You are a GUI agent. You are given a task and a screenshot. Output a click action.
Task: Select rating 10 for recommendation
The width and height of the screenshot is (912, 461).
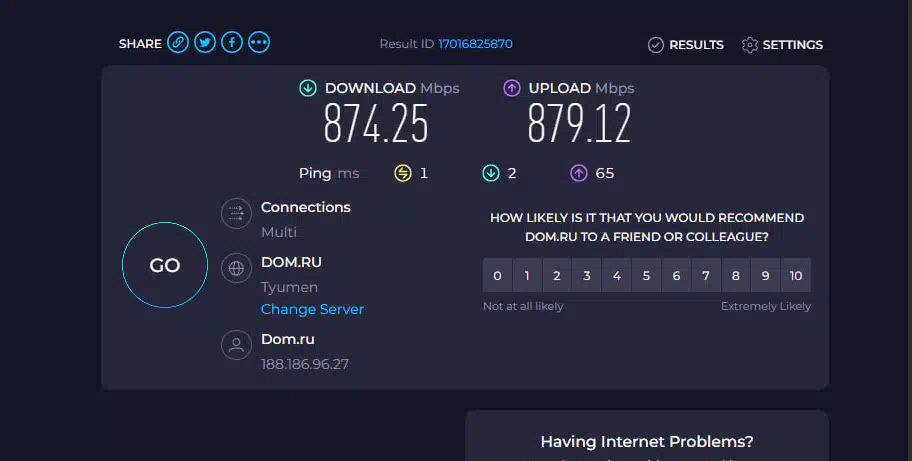click(x=796, y=275)
